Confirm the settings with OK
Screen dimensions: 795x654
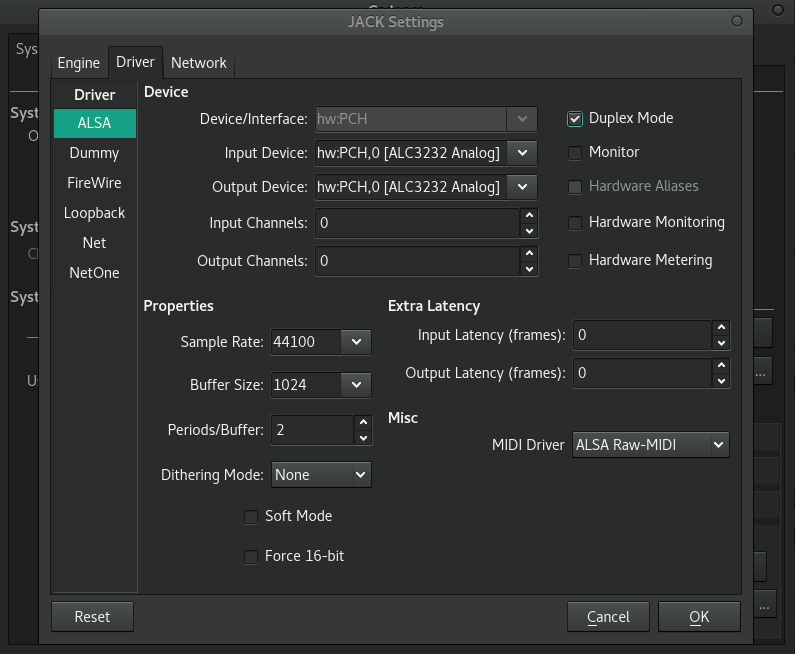[699, 617]
